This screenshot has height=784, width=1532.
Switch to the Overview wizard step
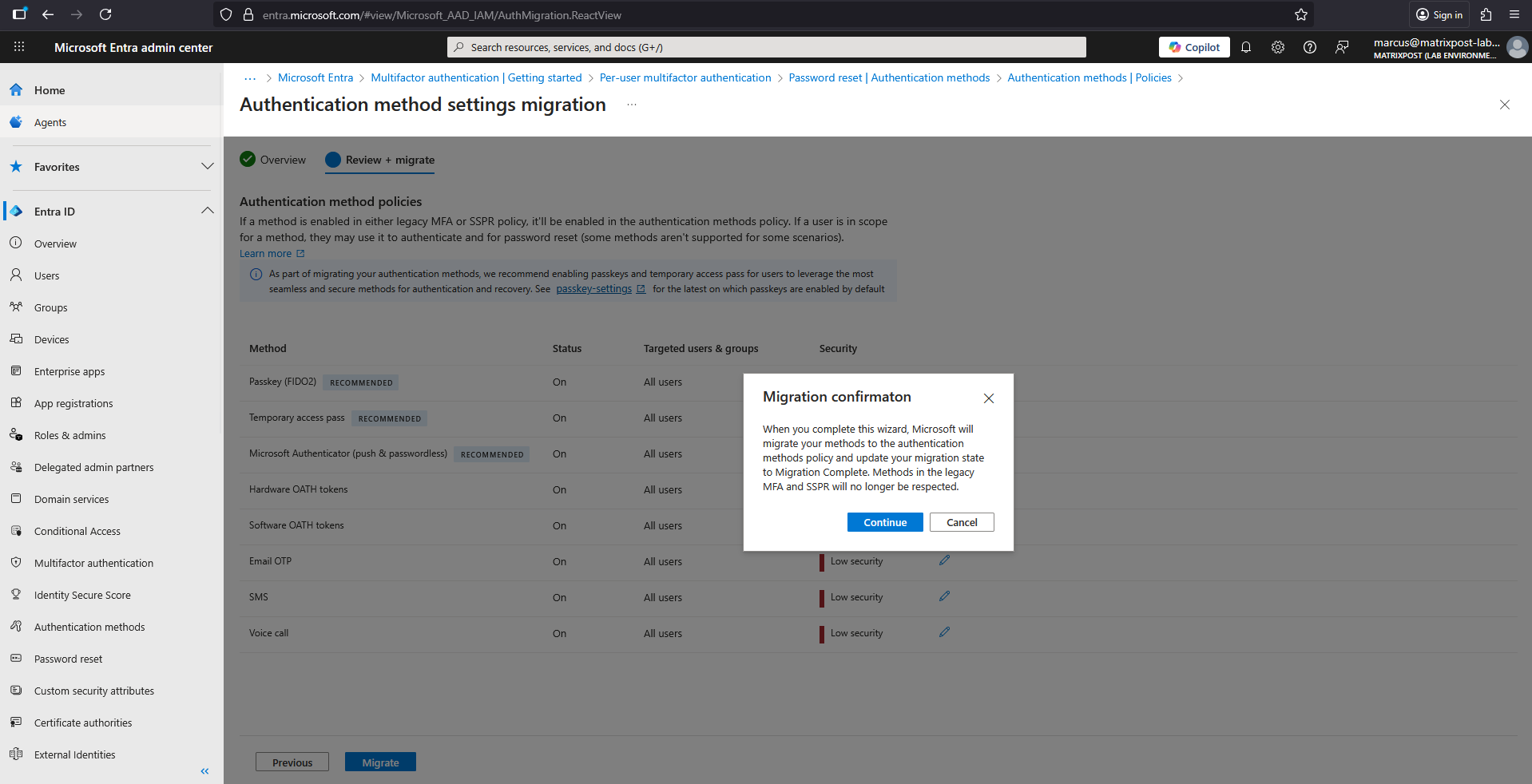click(273, 160)
